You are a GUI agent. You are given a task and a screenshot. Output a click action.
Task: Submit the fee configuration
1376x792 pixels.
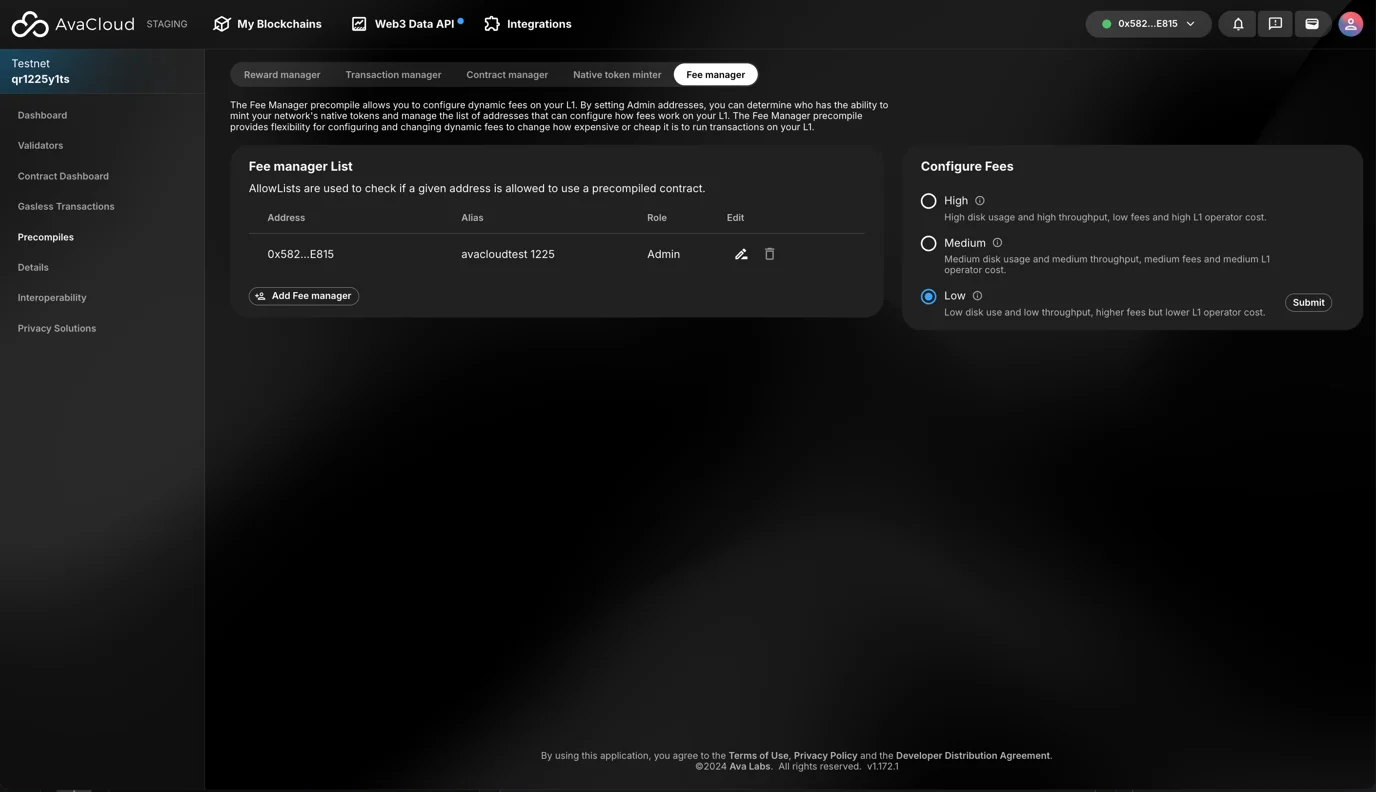coord(1308,303)
